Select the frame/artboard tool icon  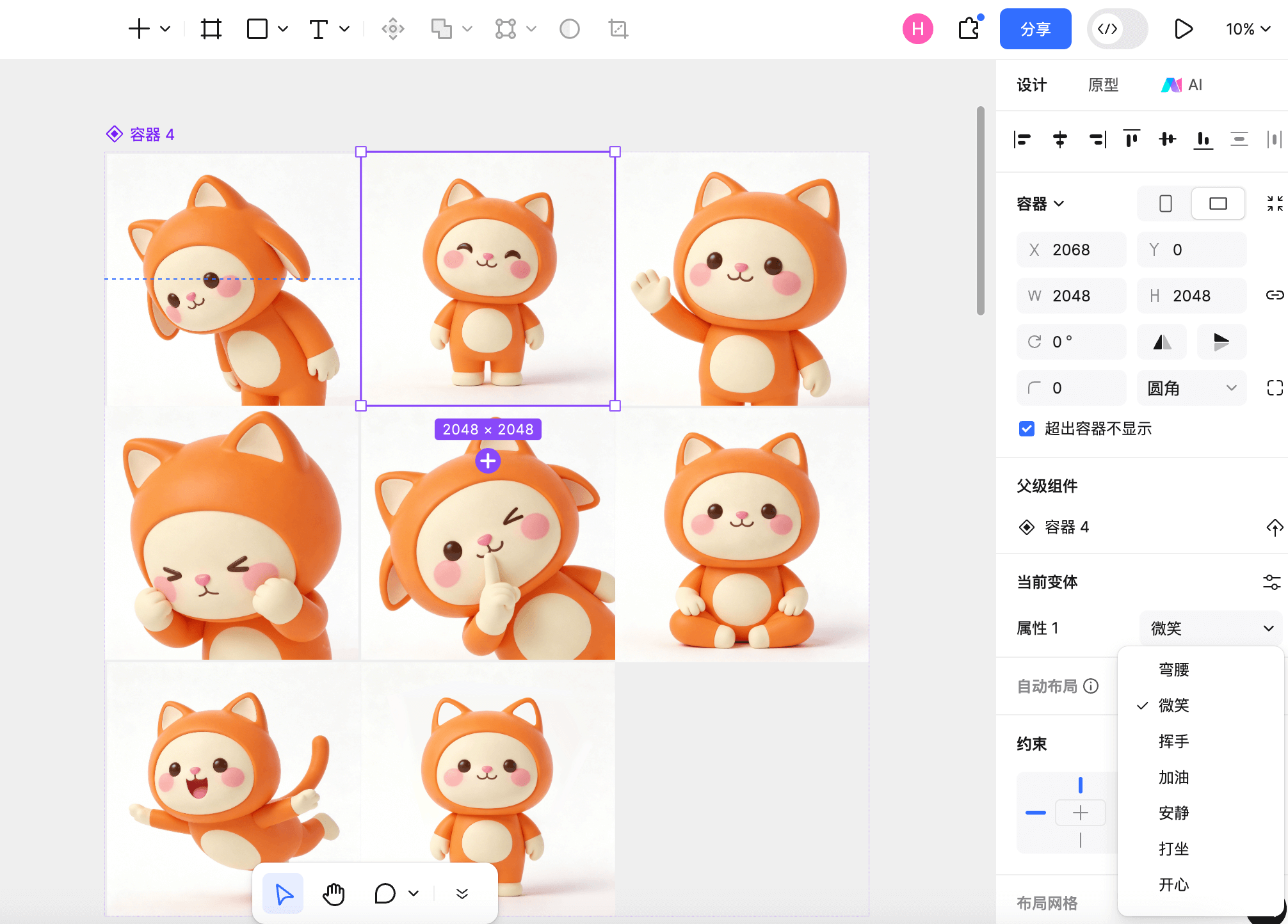tap(211, 29)
